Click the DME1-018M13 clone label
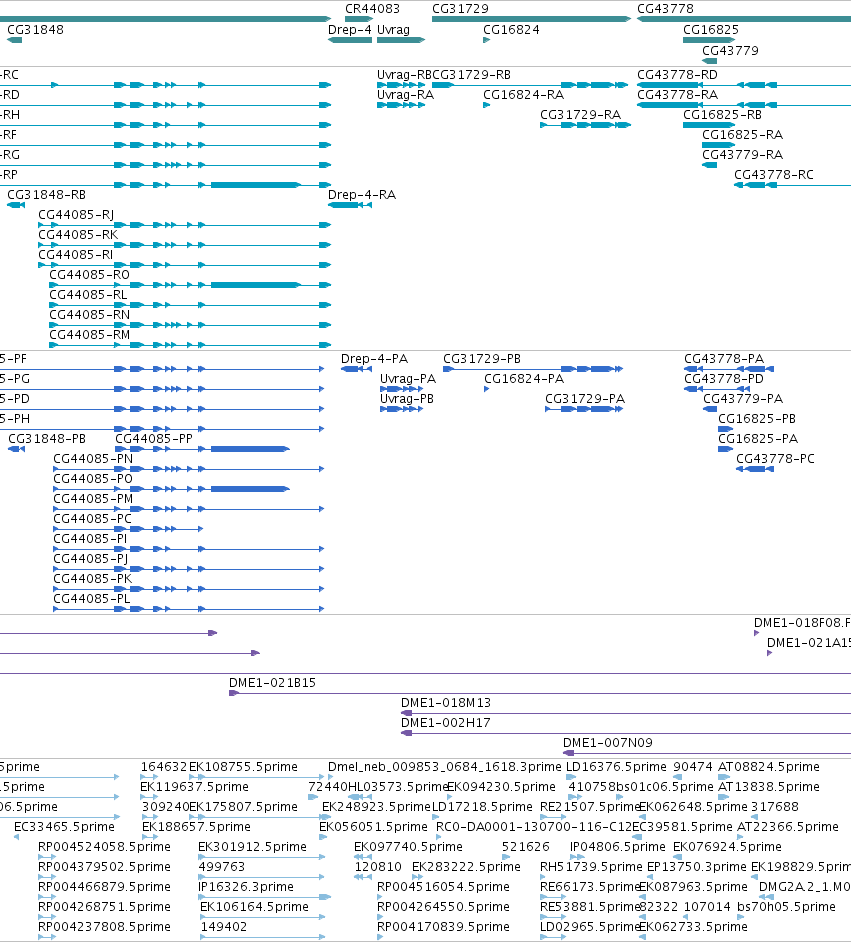 pyautogui.click(x=446, y=702)
